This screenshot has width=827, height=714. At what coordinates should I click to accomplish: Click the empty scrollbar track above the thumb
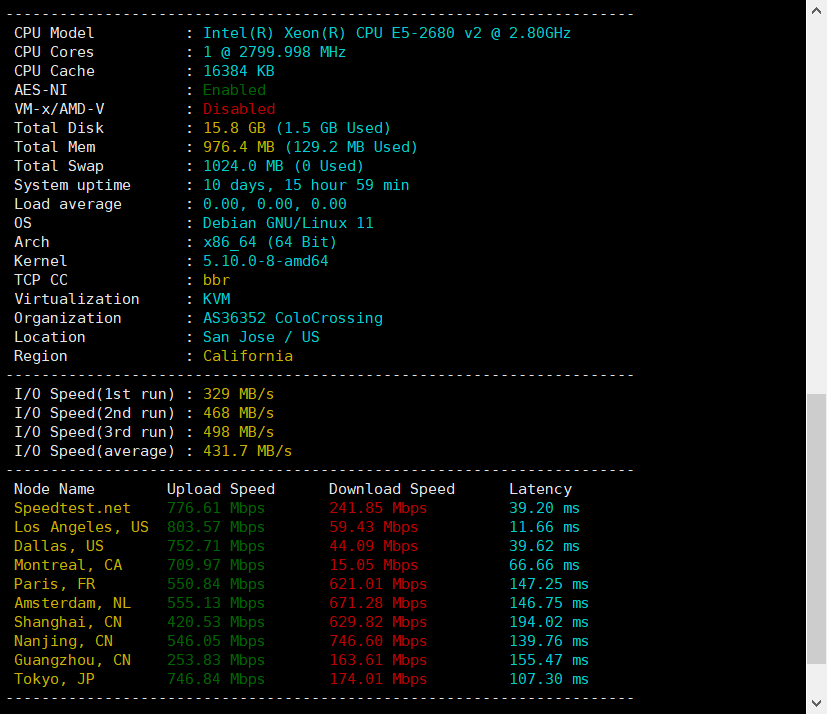pos(816,200)
